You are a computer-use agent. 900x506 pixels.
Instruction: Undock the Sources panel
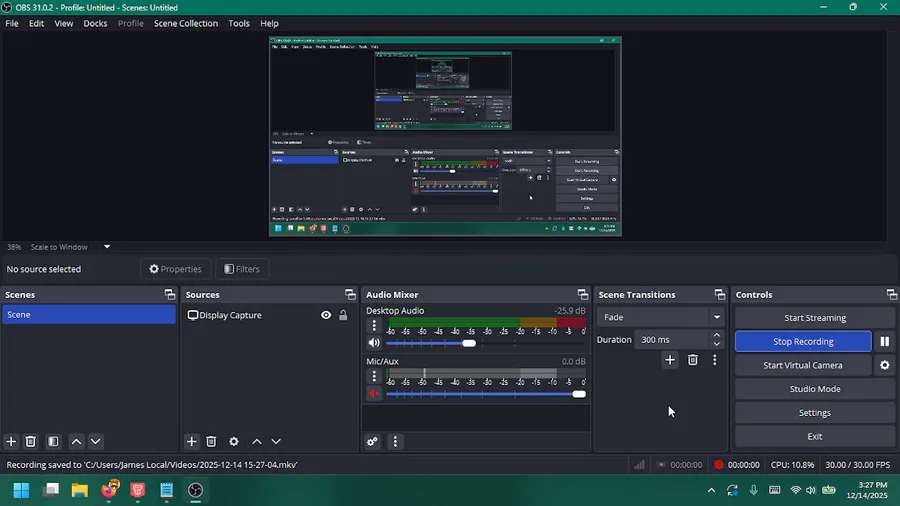pos(350,294)
